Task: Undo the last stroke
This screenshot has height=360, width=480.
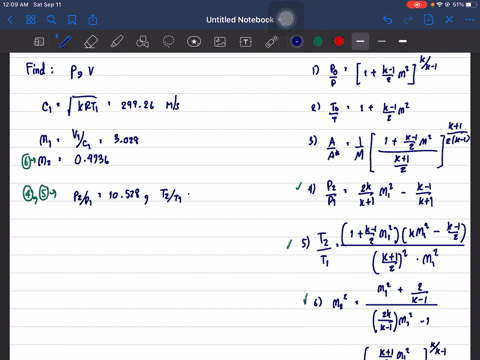Action: [x=387, y=20]
